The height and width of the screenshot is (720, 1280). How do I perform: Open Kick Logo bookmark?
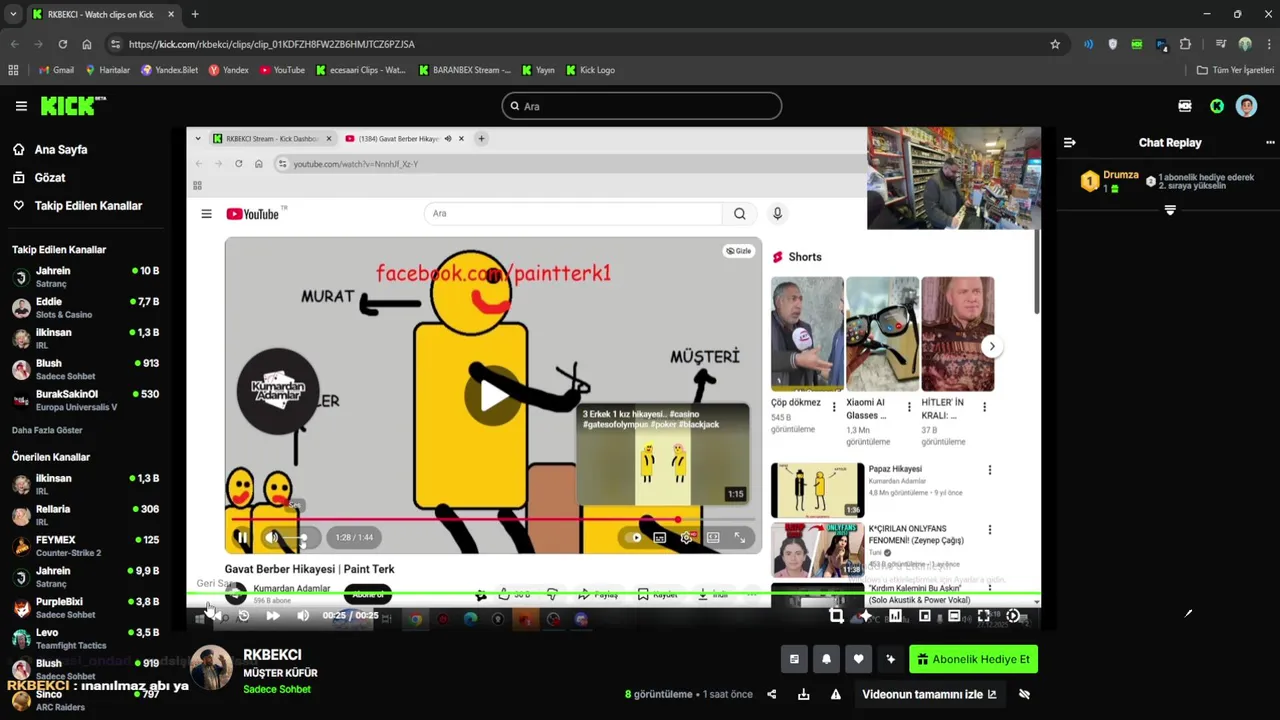point(590,70)
